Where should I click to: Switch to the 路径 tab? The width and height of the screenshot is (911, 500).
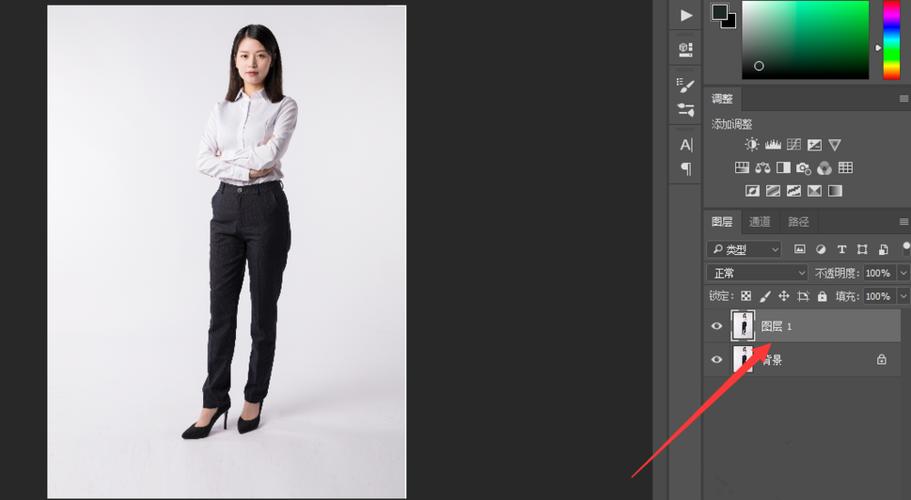798,222
